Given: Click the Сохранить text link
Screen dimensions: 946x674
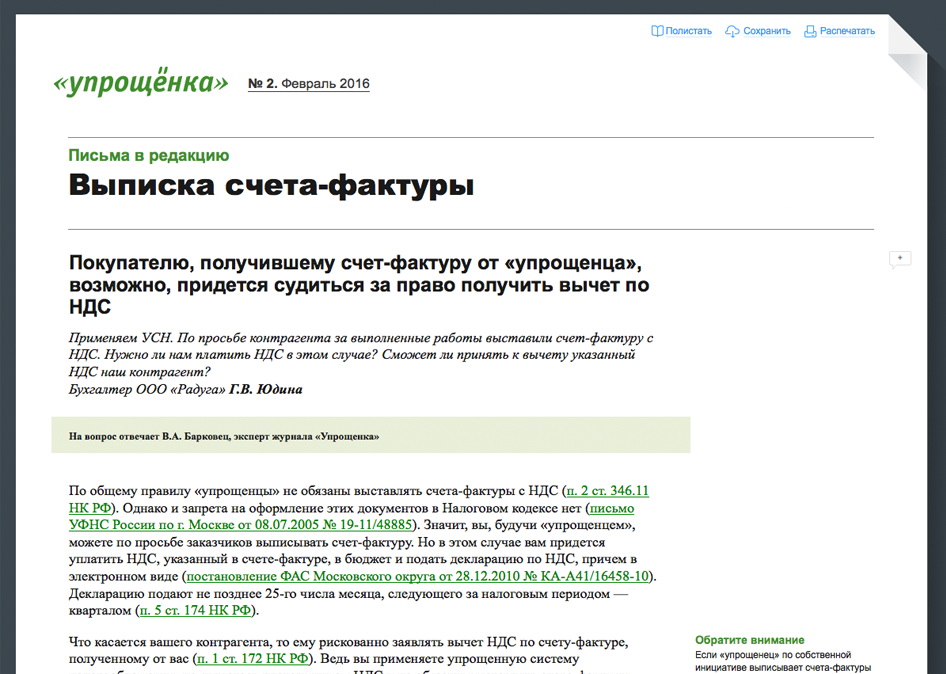Looking at the screenshot, I should (x=766, y=31).
